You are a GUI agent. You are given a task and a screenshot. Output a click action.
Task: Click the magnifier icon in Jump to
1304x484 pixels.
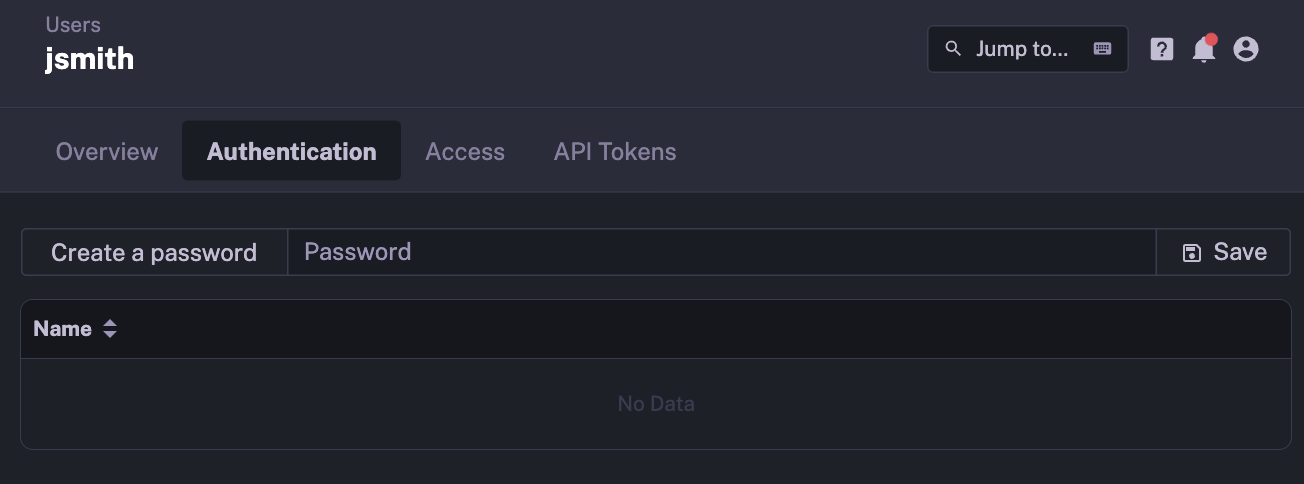pyautogui.click(x=953, y=49)
